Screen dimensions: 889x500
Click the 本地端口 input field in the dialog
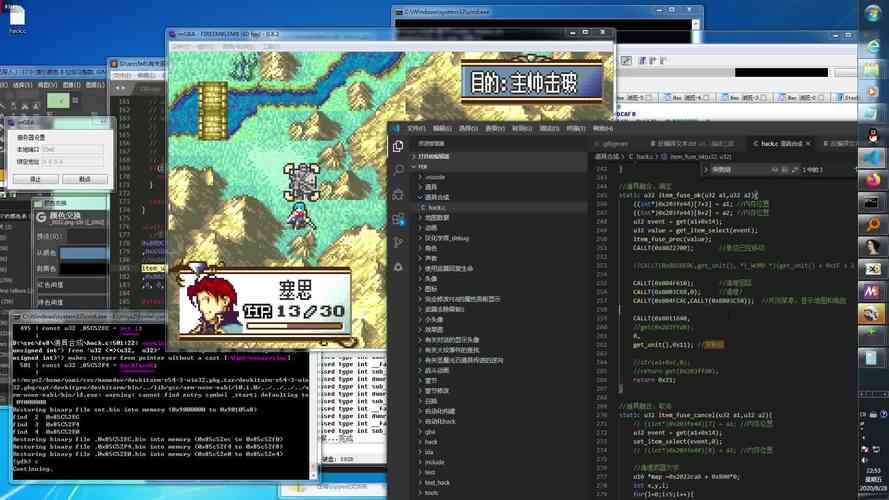pos(73,150)
